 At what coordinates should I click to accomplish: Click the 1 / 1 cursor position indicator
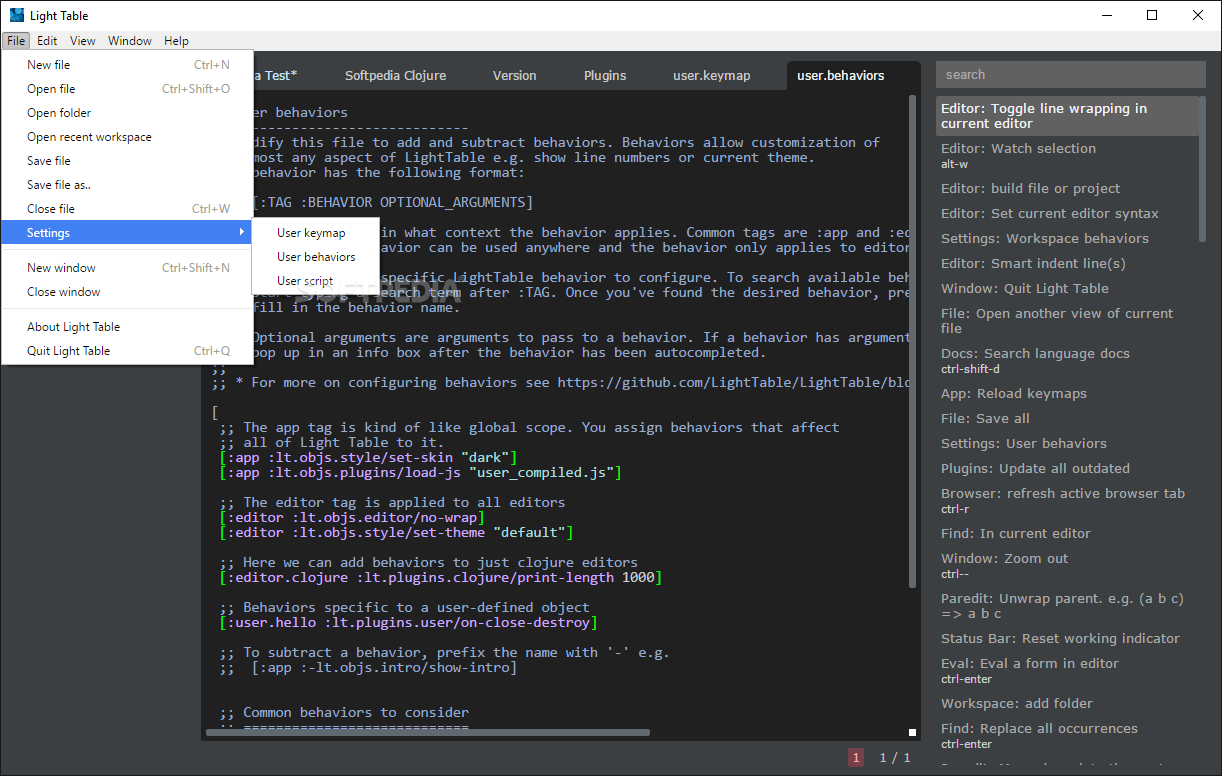(895, 758)
